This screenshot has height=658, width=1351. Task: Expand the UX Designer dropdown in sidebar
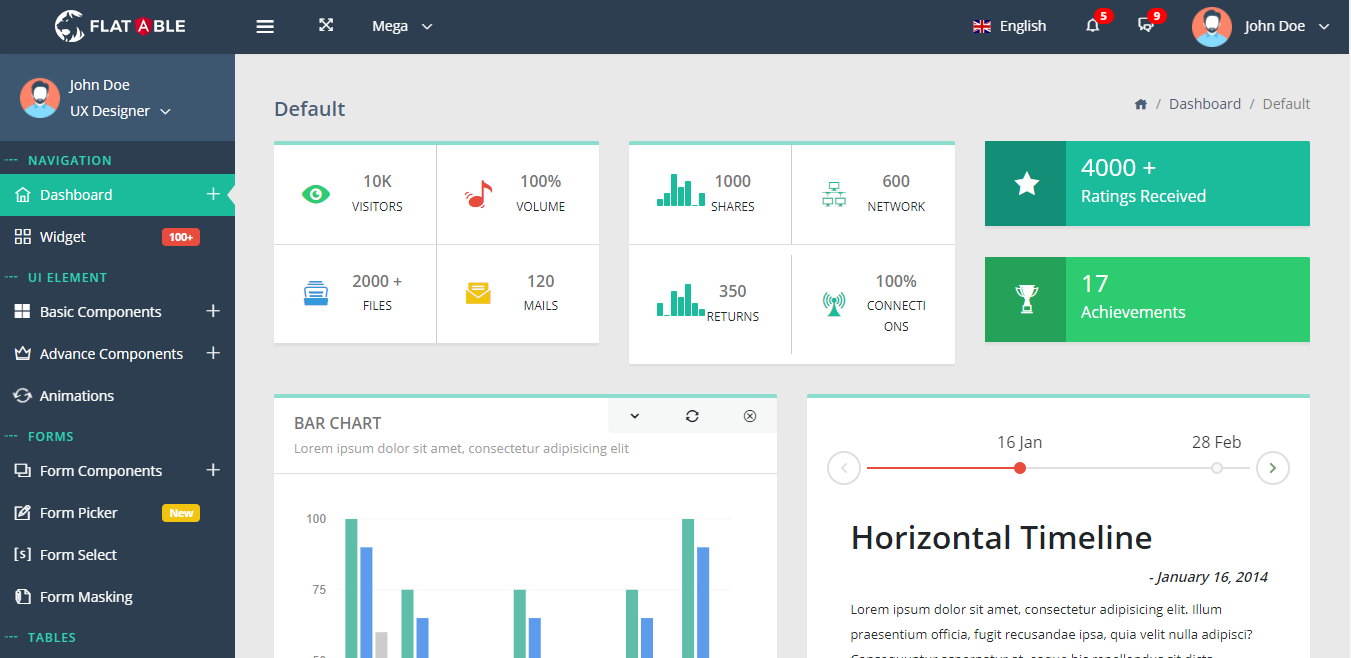point(120,111)
